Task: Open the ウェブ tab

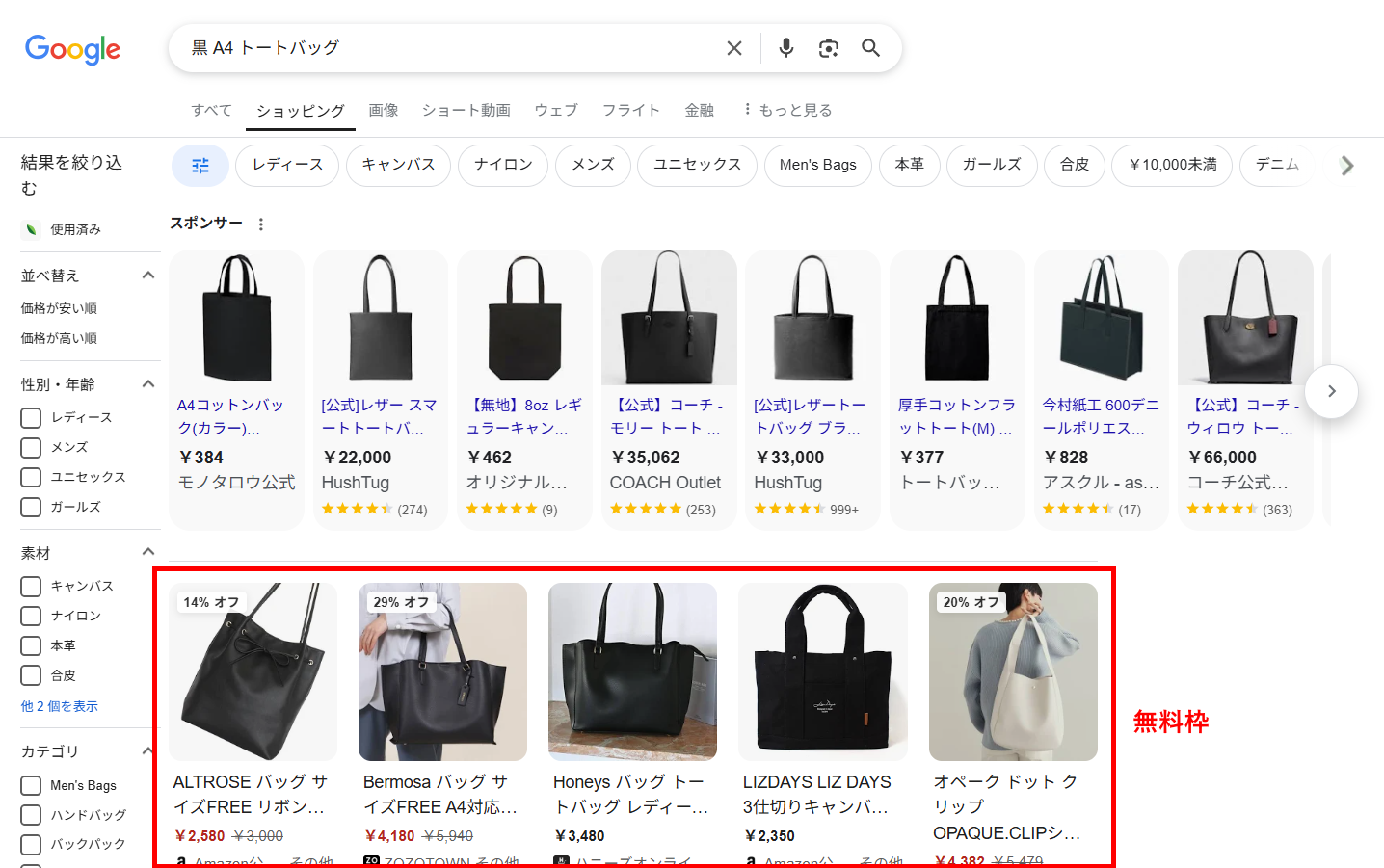Action: point(556,110)
